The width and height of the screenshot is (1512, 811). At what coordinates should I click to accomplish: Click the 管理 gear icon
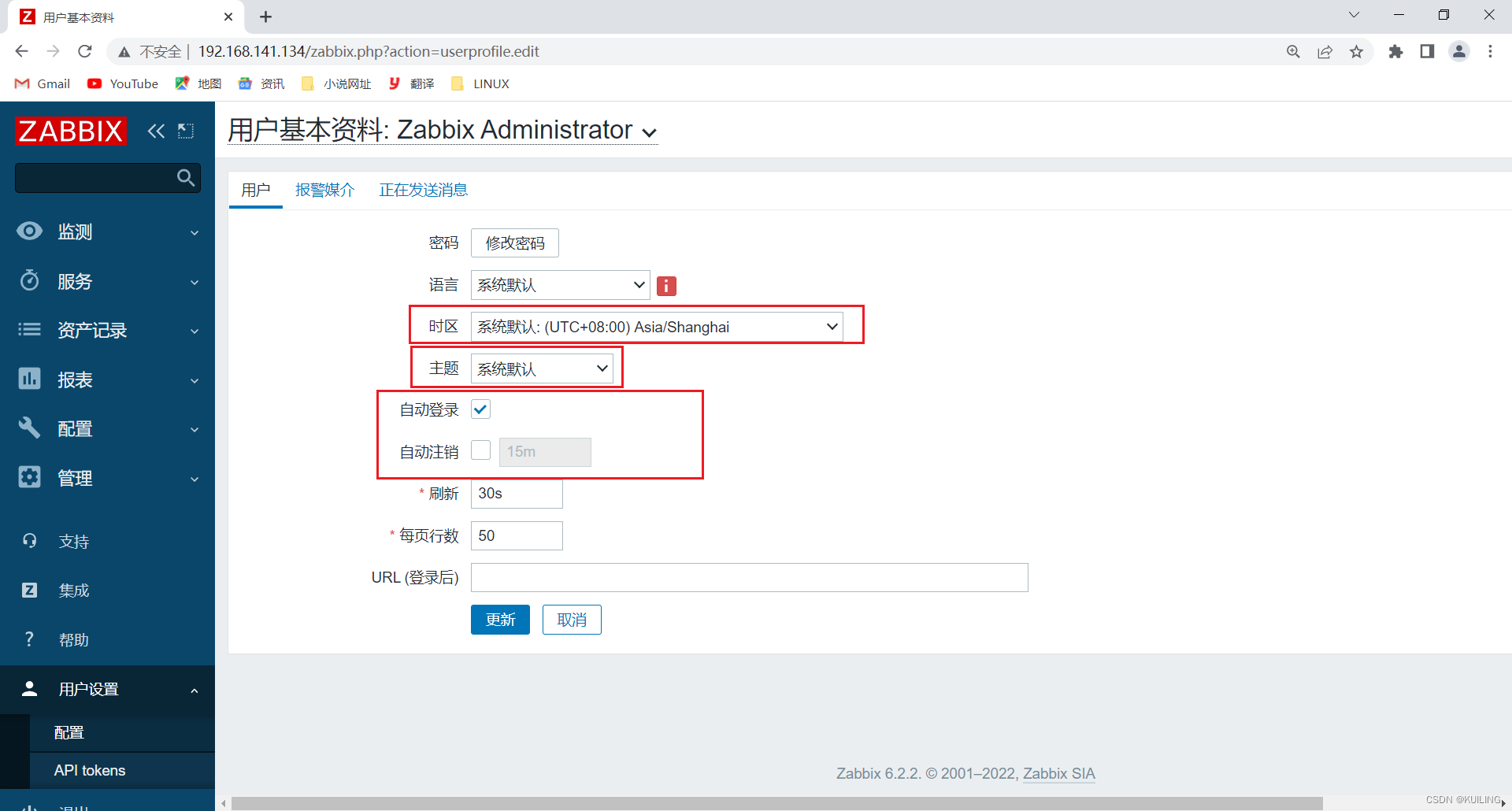point(29,477)
